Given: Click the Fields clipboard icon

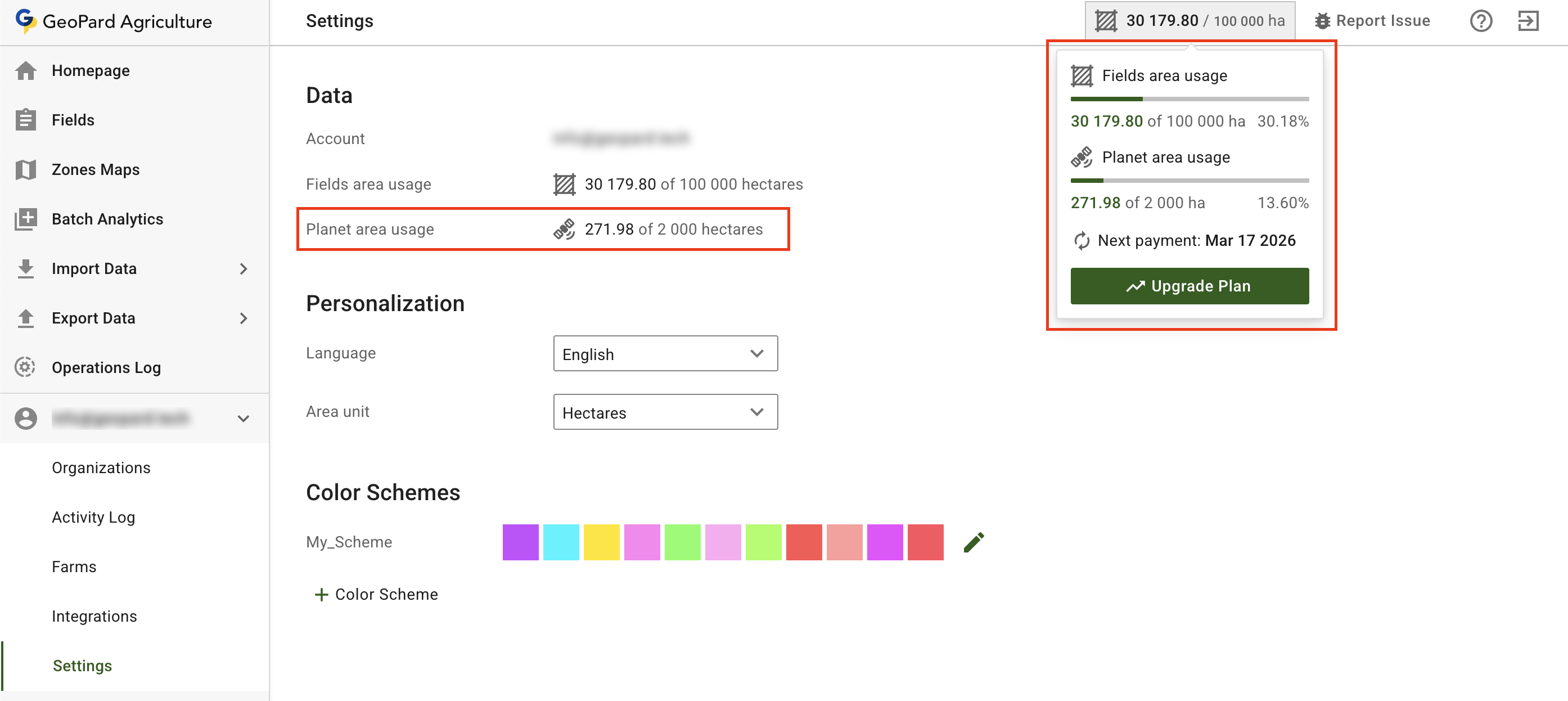Looking at the screenshot, I should 25,120.
